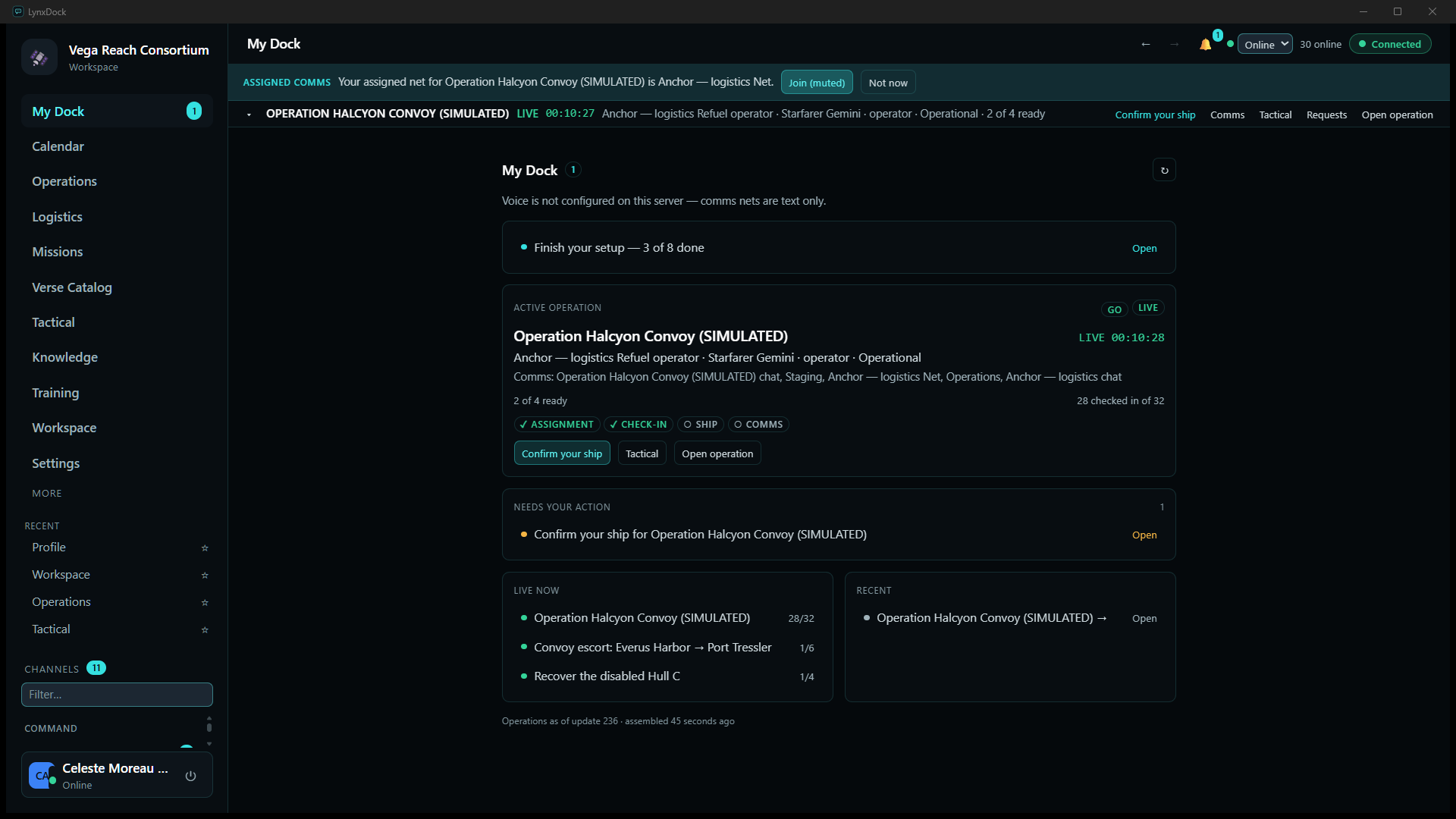Open Settings in the sidebar
Viewport: 1456px width, 819px height.
117,463
